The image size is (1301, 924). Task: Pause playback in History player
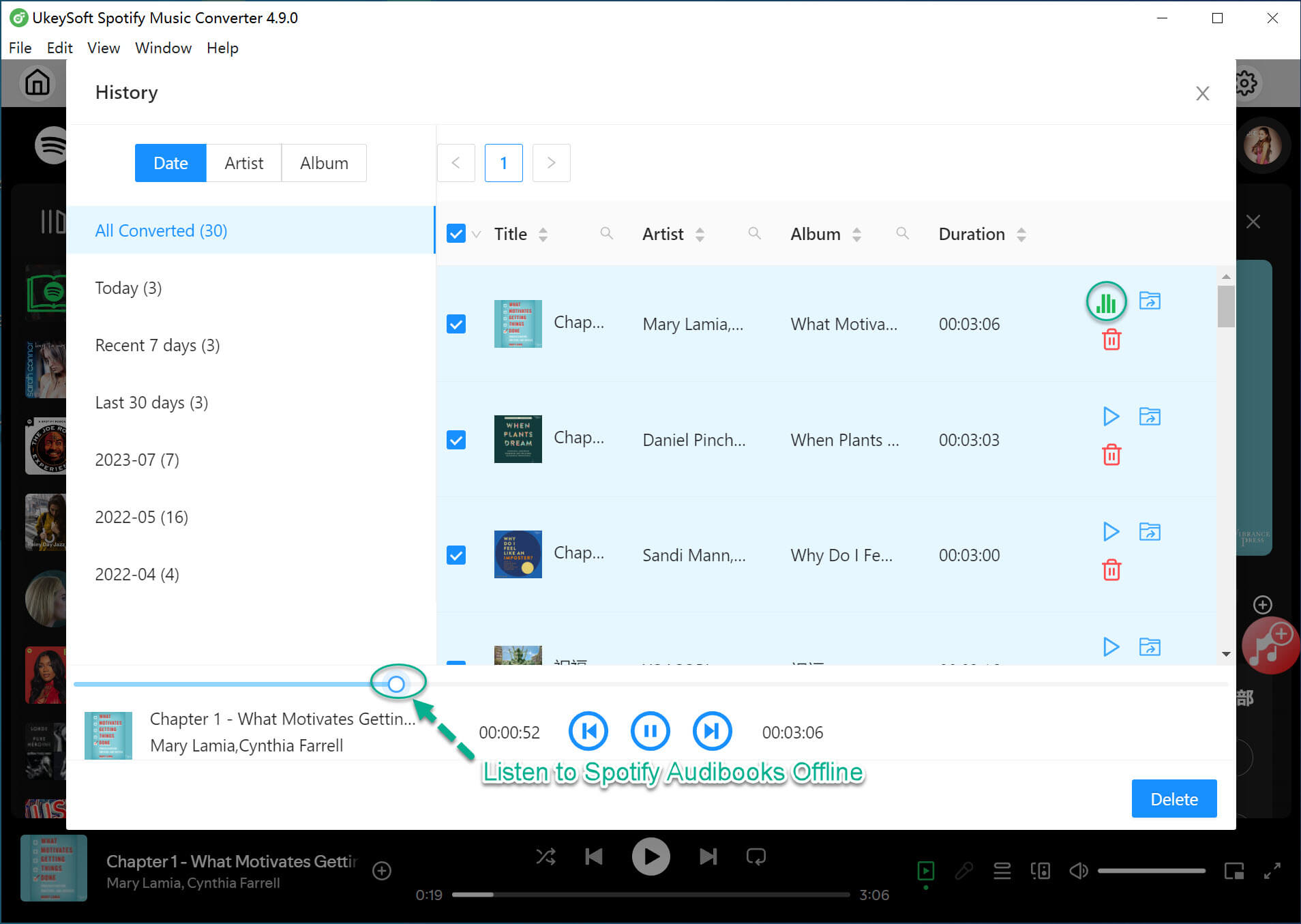click(x=650, y=731)
